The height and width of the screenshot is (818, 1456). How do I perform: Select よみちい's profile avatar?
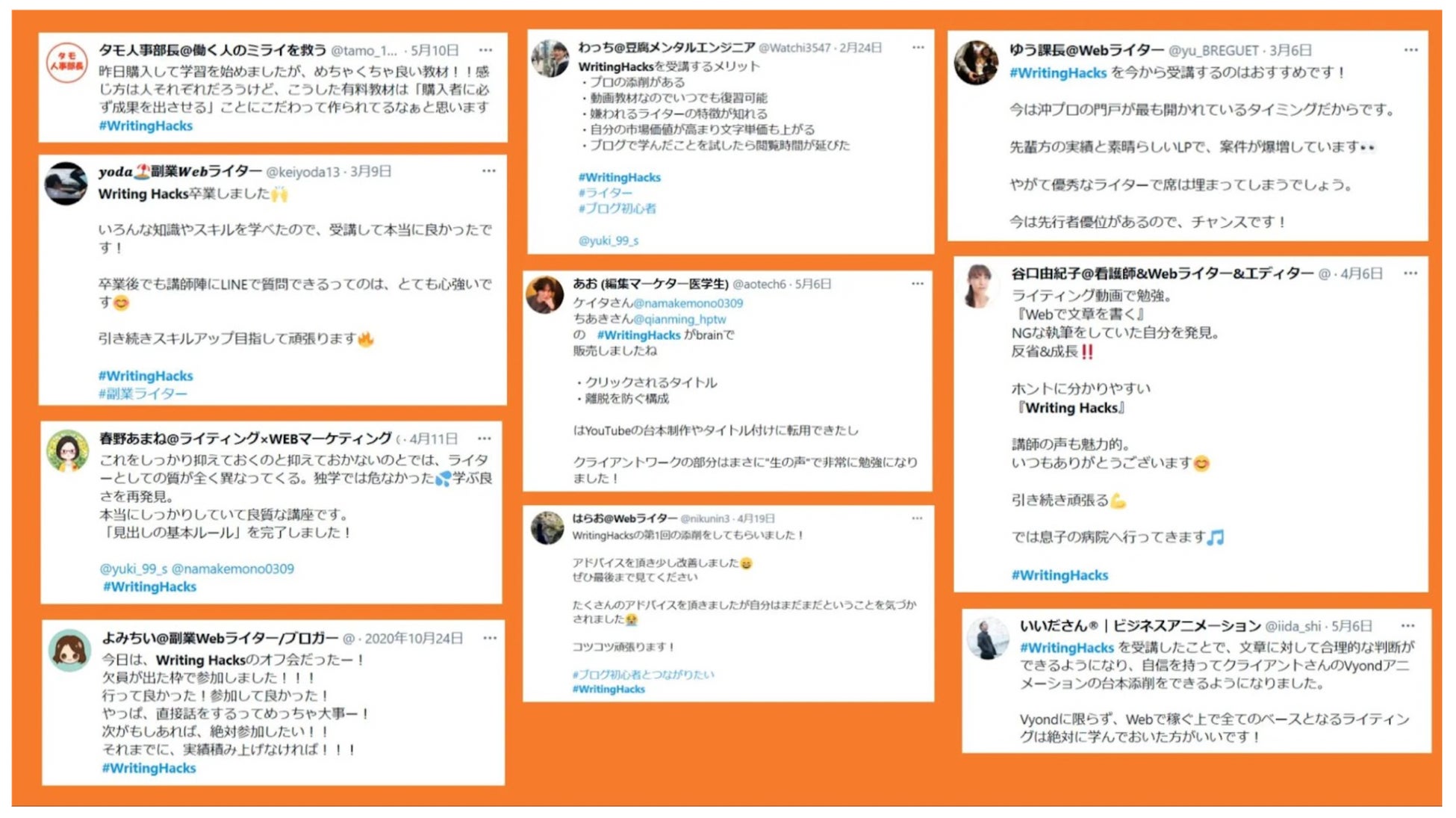point(69,648)
